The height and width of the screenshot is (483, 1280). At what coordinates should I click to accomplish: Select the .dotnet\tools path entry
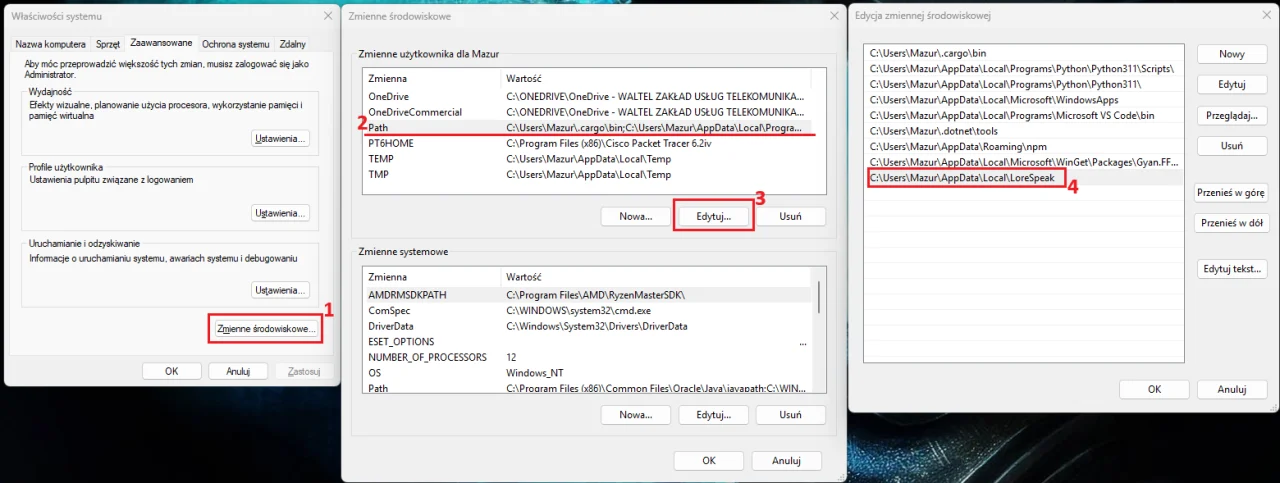click(x=1024, y=131)
